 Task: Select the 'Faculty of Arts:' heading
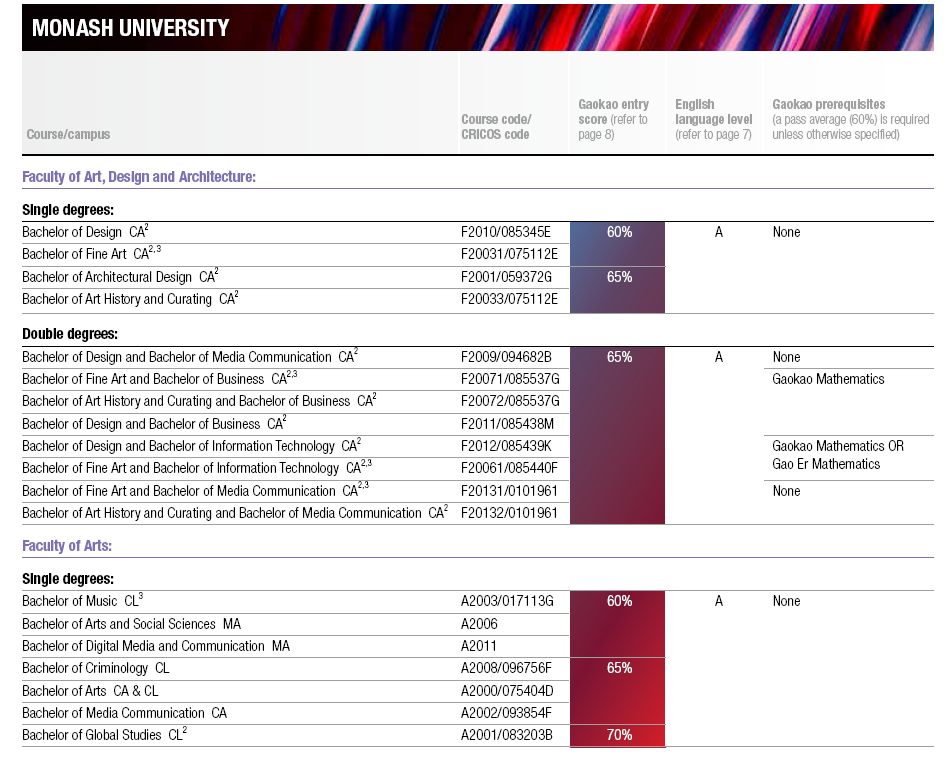[67, 545]
